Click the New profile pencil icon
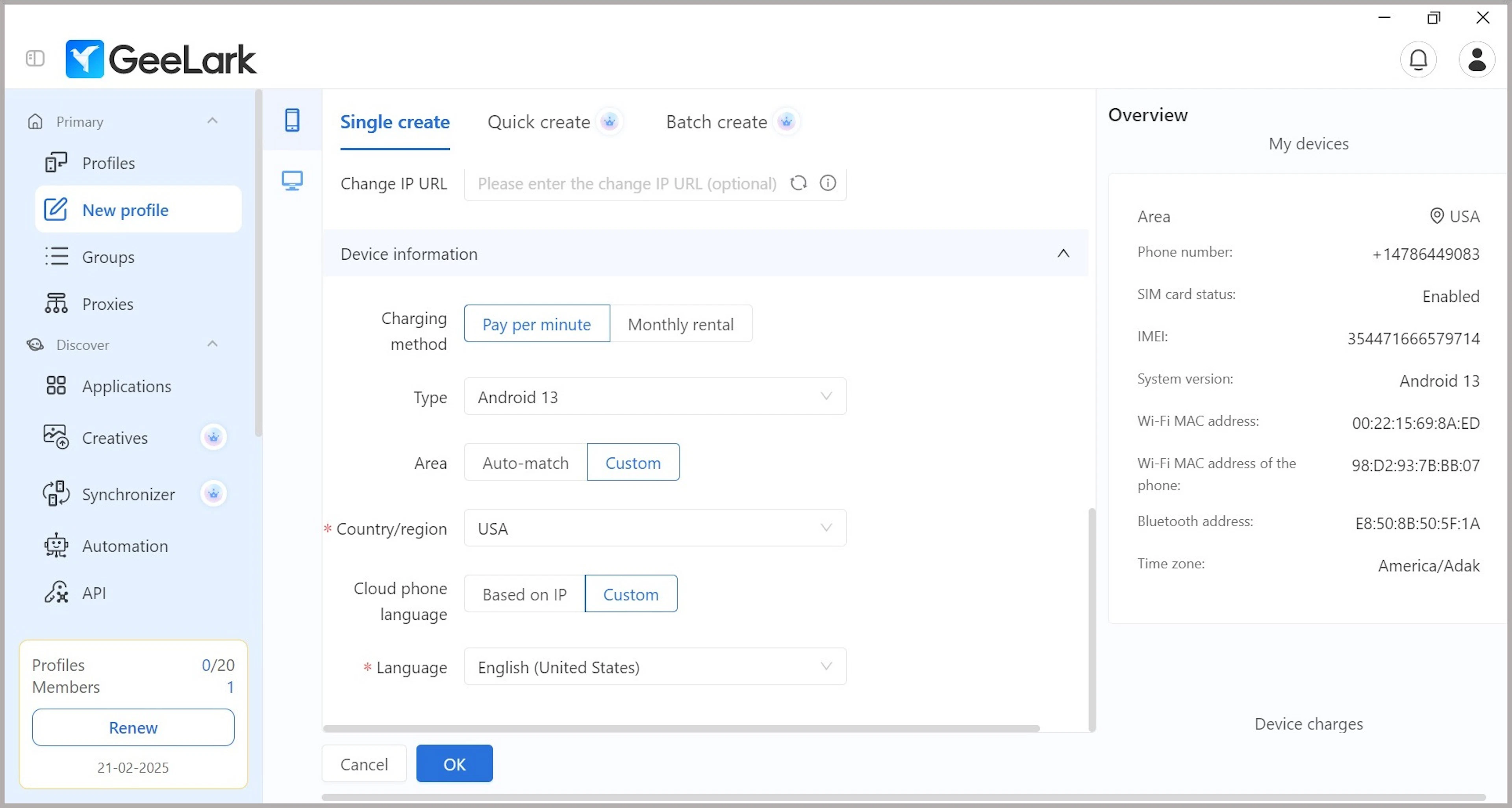The image size is (1512, 808). tap(56, 210)
